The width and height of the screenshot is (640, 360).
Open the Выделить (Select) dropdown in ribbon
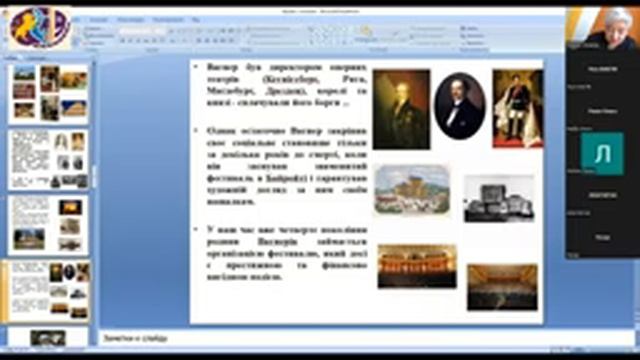(472, 42)
